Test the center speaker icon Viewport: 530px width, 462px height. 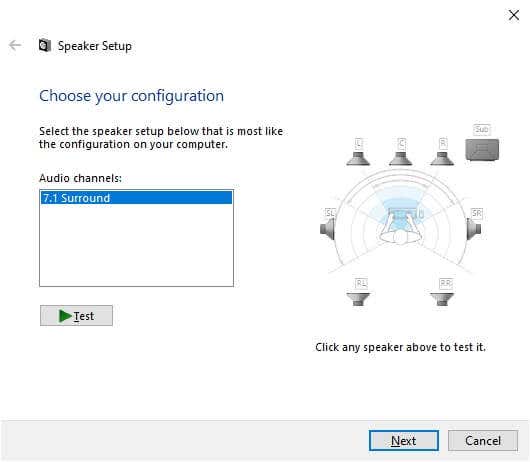(401, 159)
